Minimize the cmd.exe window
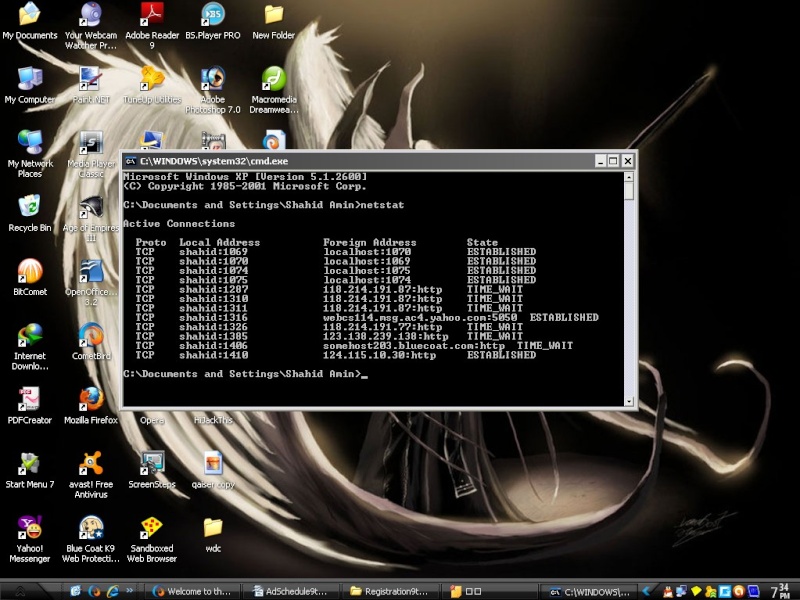 (x=601, y=161)
